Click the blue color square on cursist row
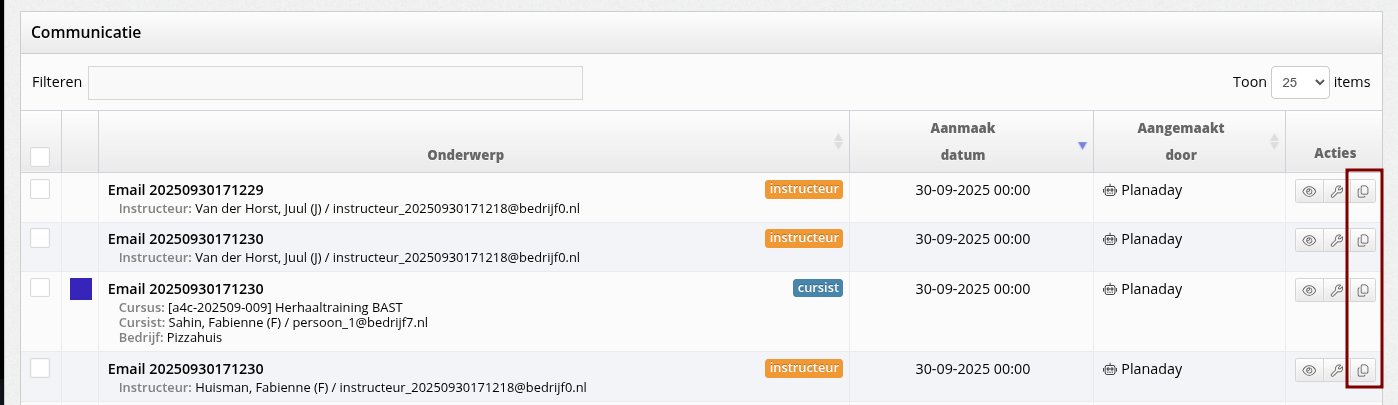The height and width of the screenshot is (405, 1398). [x=81, y=289]
